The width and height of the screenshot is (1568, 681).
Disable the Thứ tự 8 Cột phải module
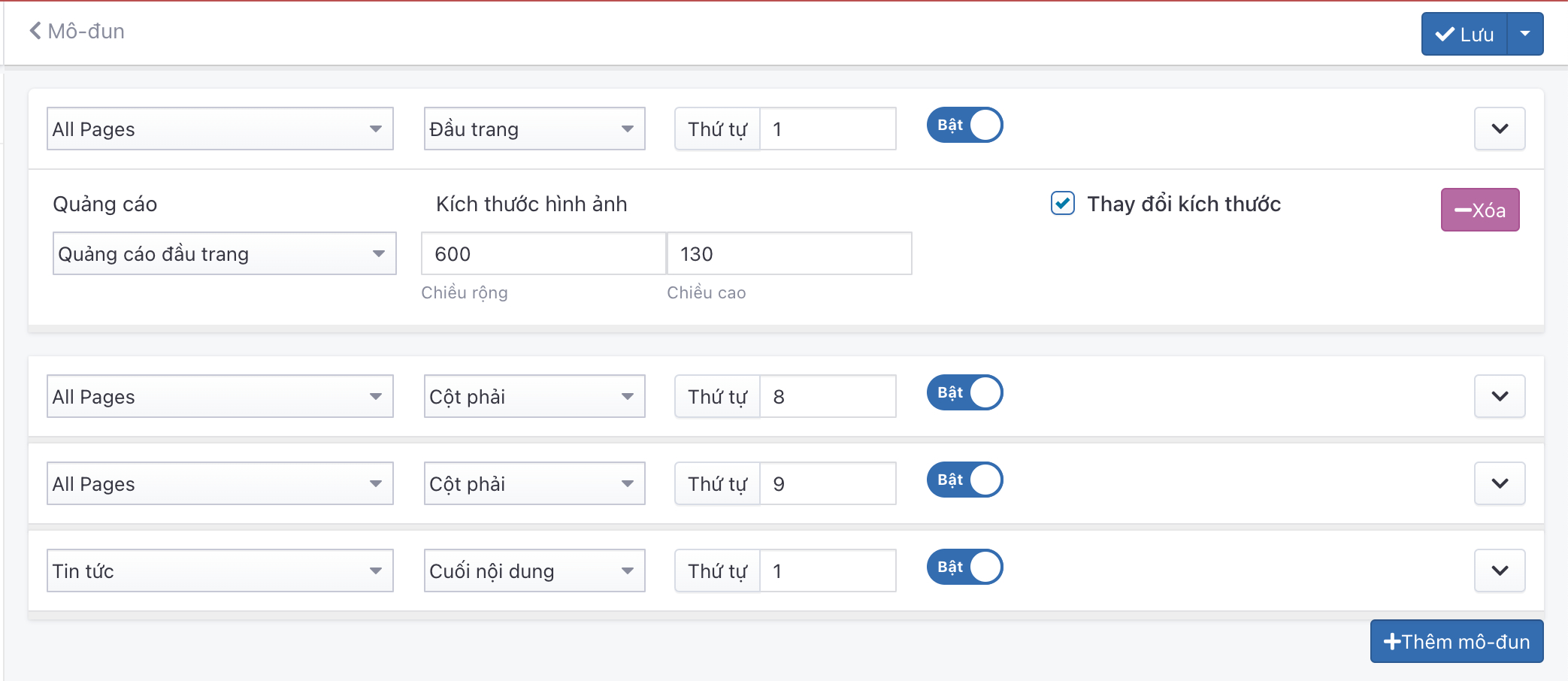[x=964, y=392]
